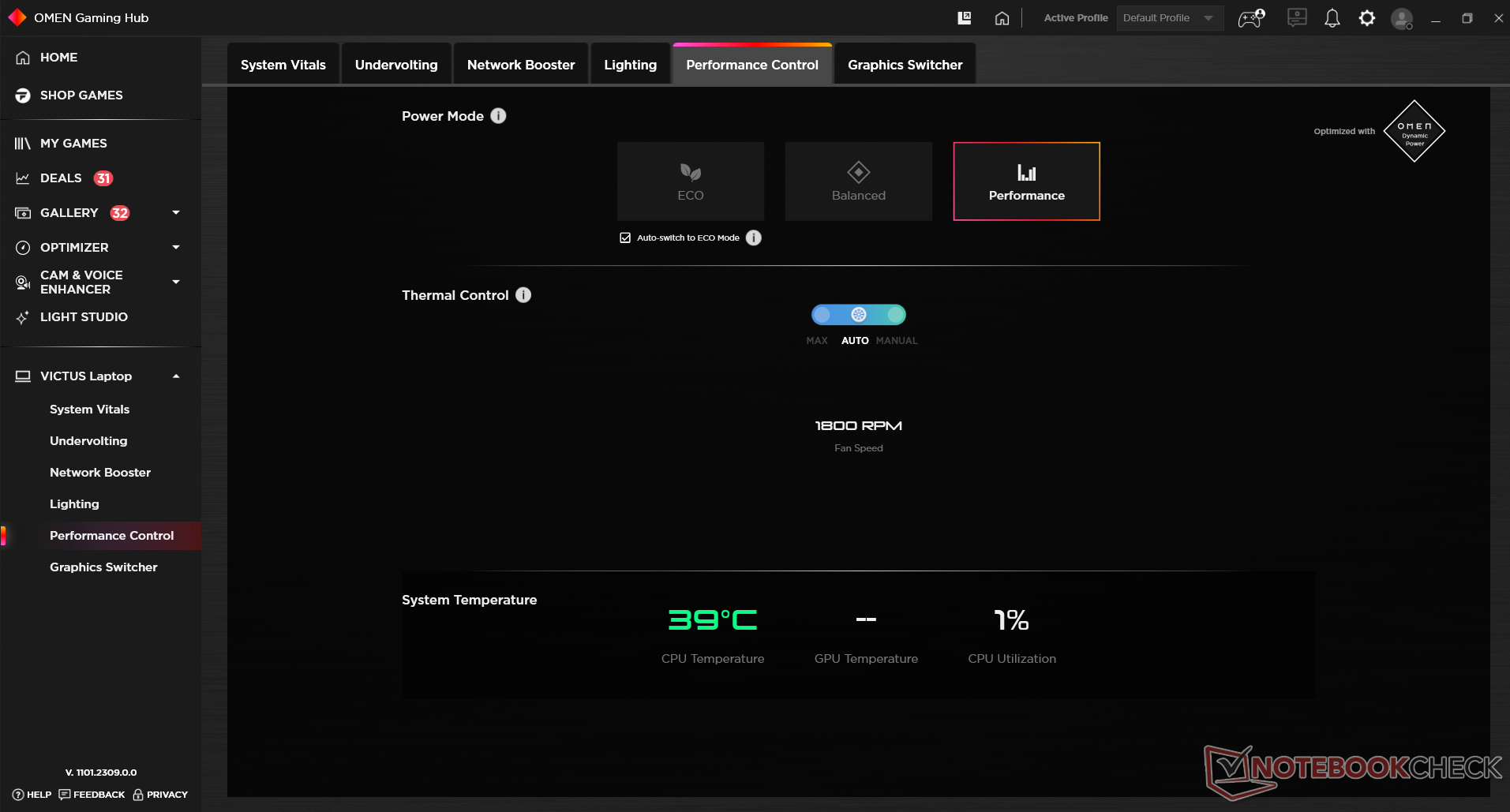Click the CAM & VOICE ENHANCER icon

click(23, 283)
